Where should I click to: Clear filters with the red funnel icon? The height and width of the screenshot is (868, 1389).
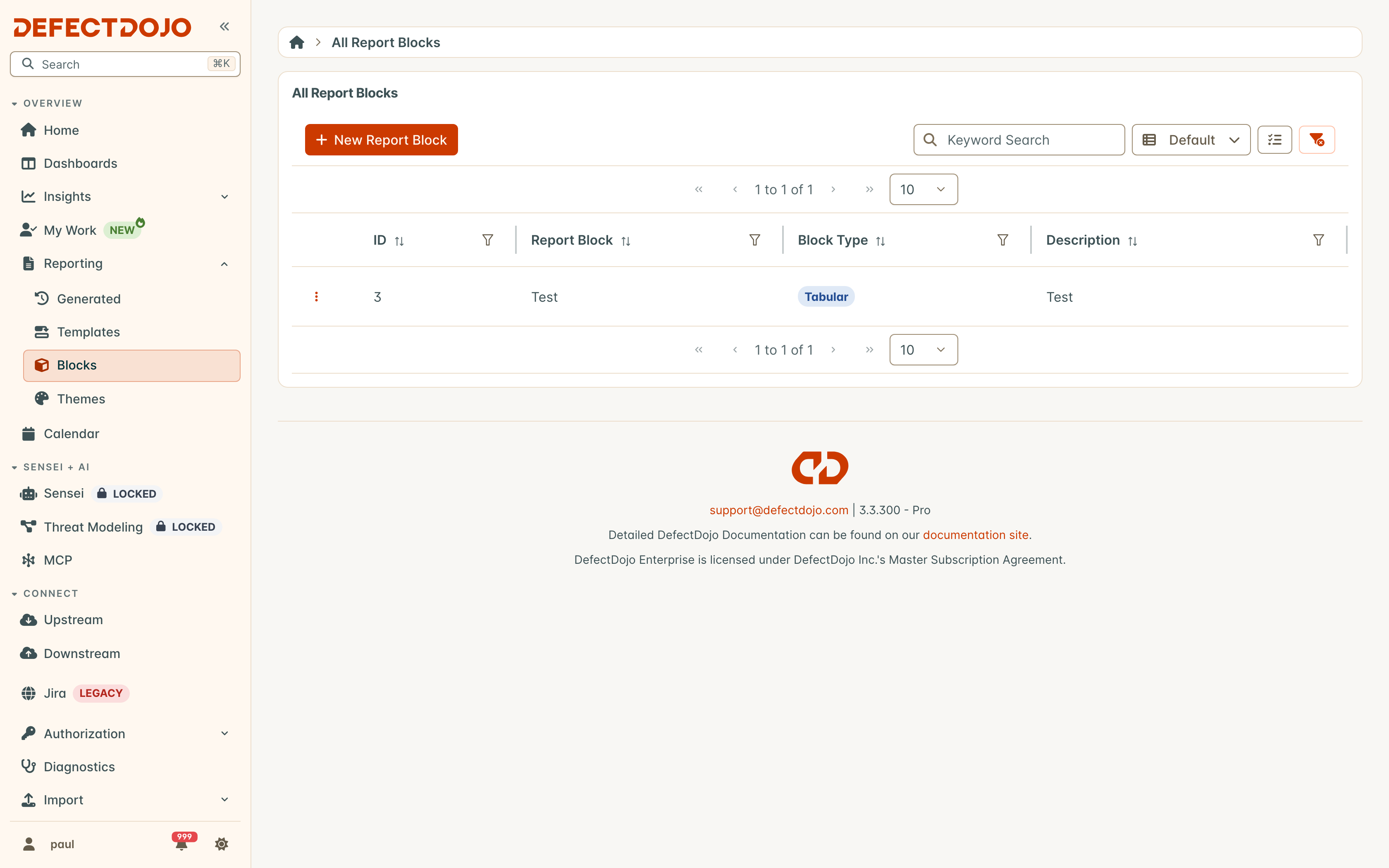(x=1317, y=140)
